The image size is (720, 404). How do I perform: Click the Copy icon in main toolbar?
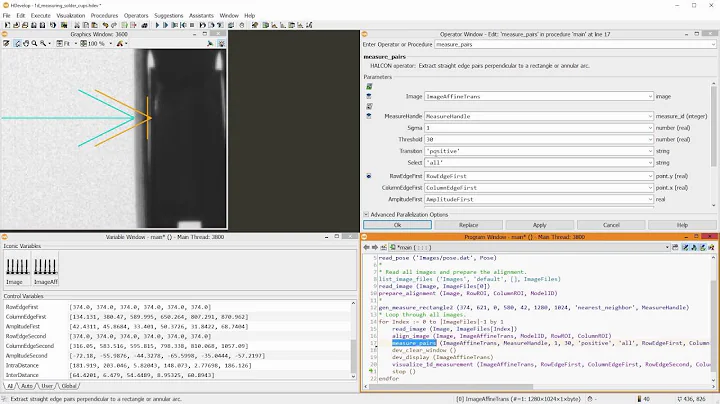85,25
